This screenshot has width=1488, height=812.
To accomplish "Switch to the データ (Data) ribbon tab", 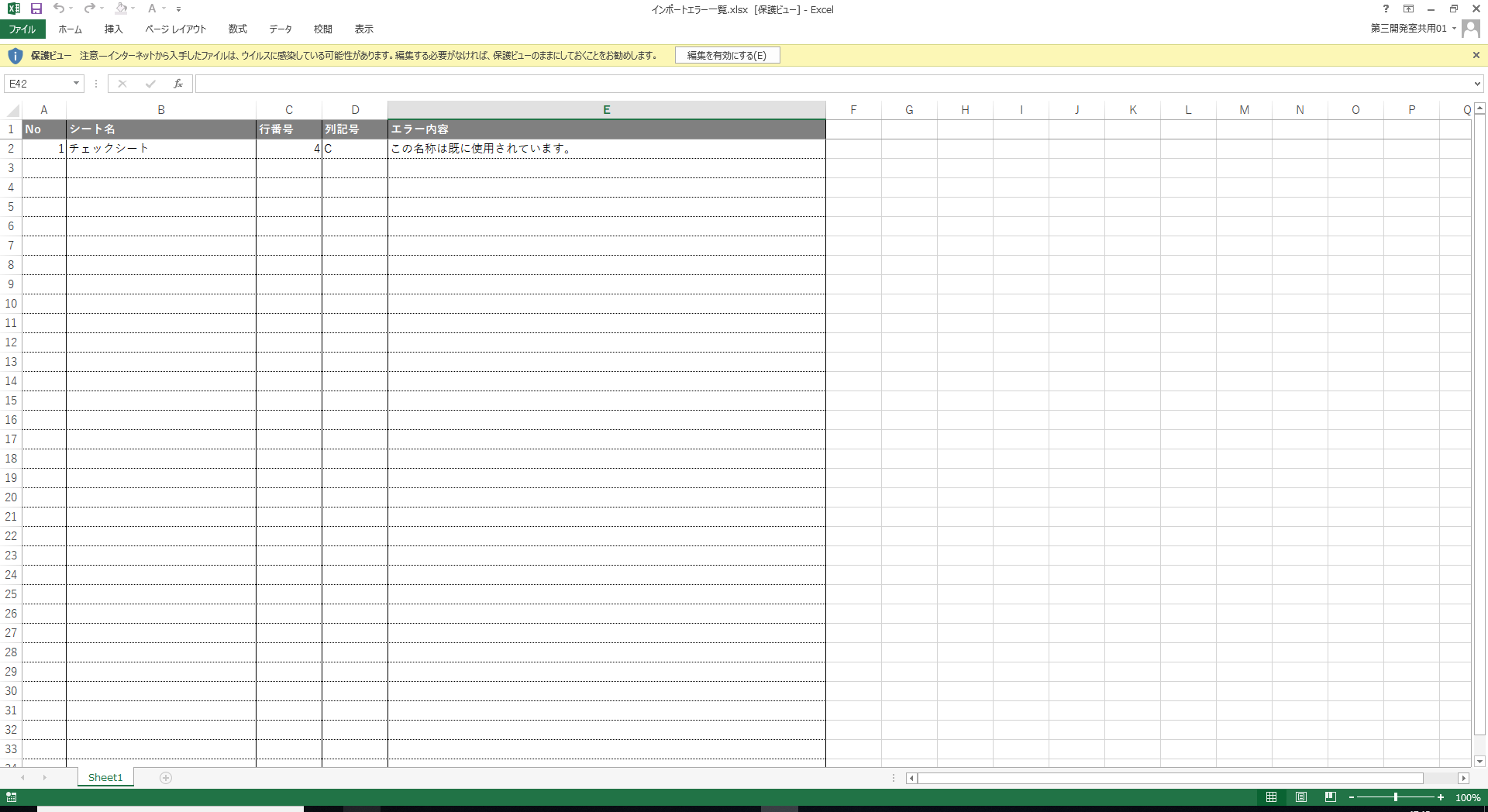I will point(280,29).
